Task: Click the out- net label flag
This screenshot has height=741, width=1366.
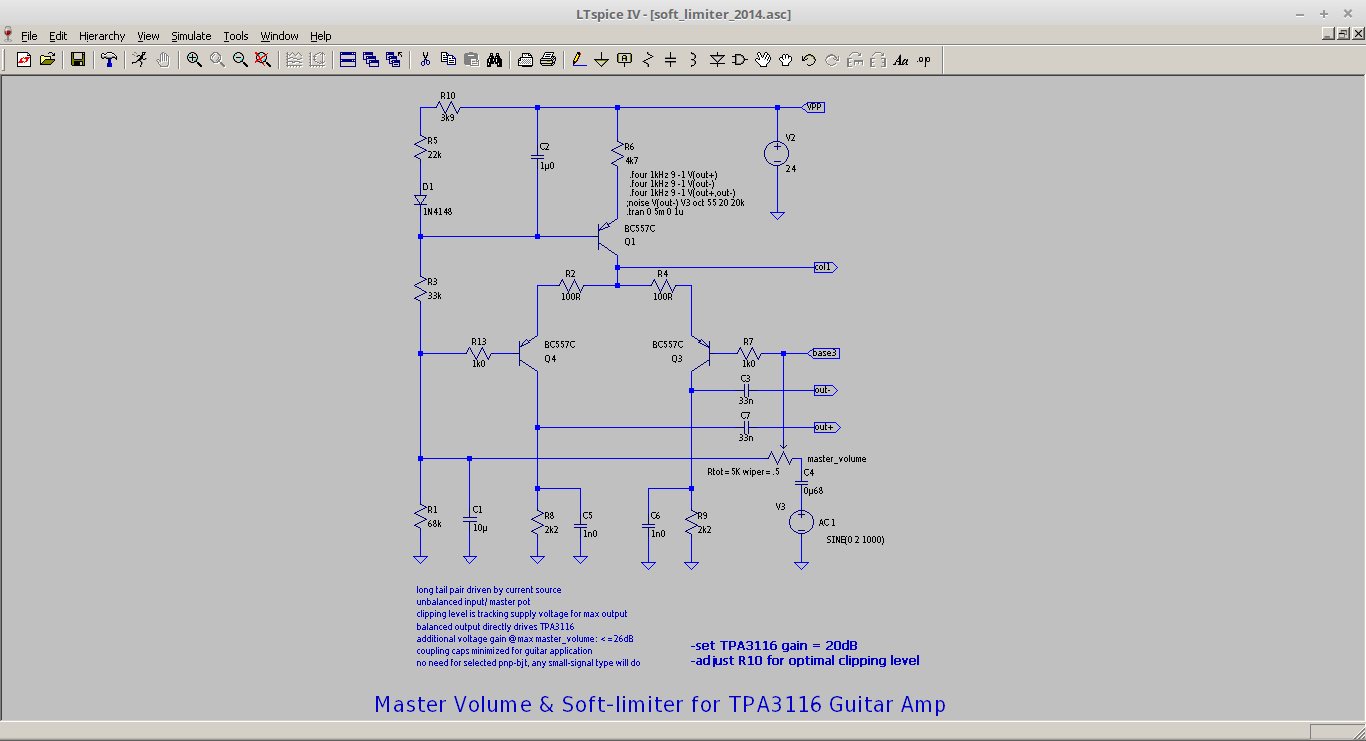Action: 825,390
